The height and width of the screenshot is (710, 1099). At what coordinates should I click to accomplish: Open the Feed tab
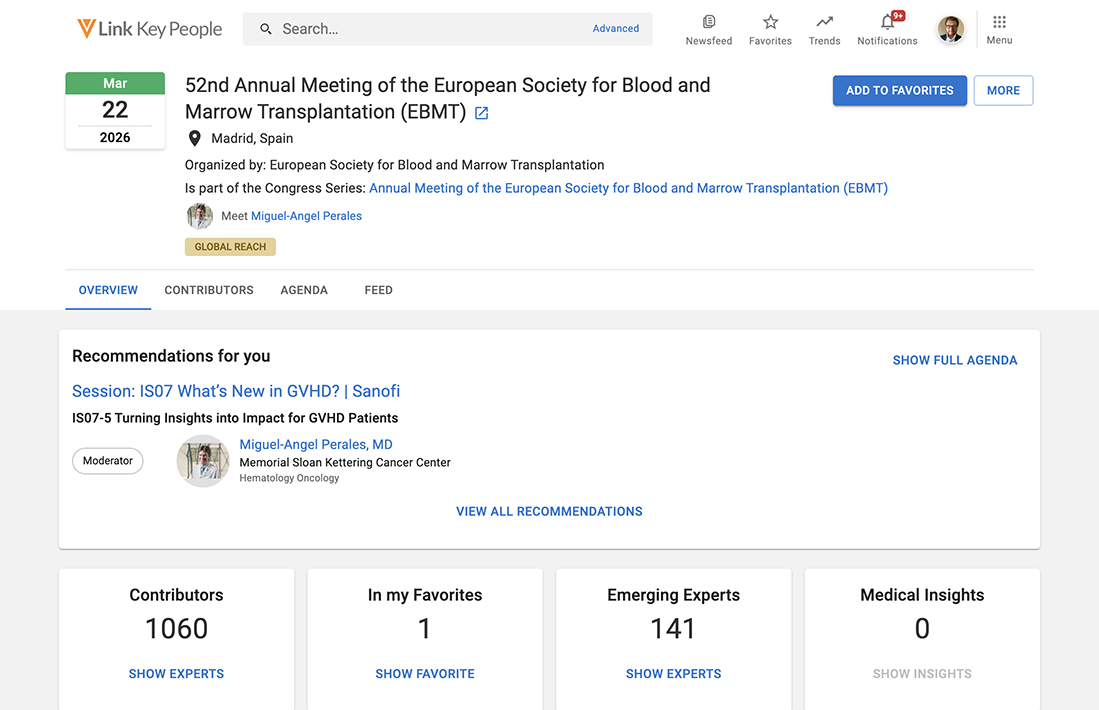tap(378, 290)
